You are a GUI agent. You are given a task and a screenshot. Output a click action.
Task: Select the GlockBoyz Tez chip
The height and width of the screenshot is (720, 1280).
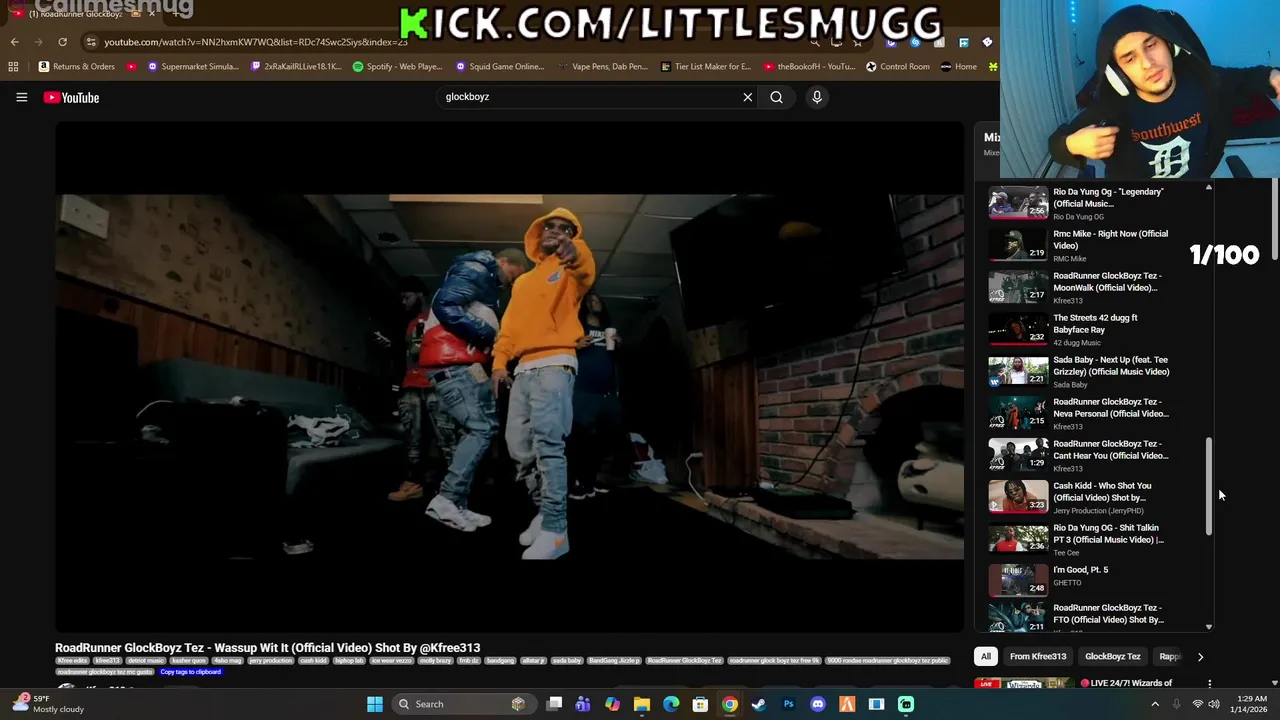pyautogui.click(x=1113, y=656)
